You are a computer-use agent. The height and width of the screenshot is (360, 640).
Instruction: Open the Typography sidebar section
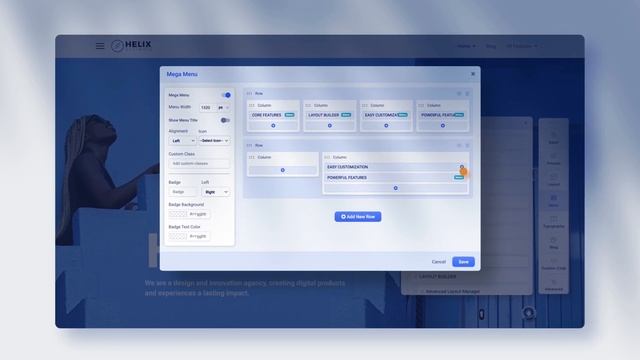click(x=553, y=222)
